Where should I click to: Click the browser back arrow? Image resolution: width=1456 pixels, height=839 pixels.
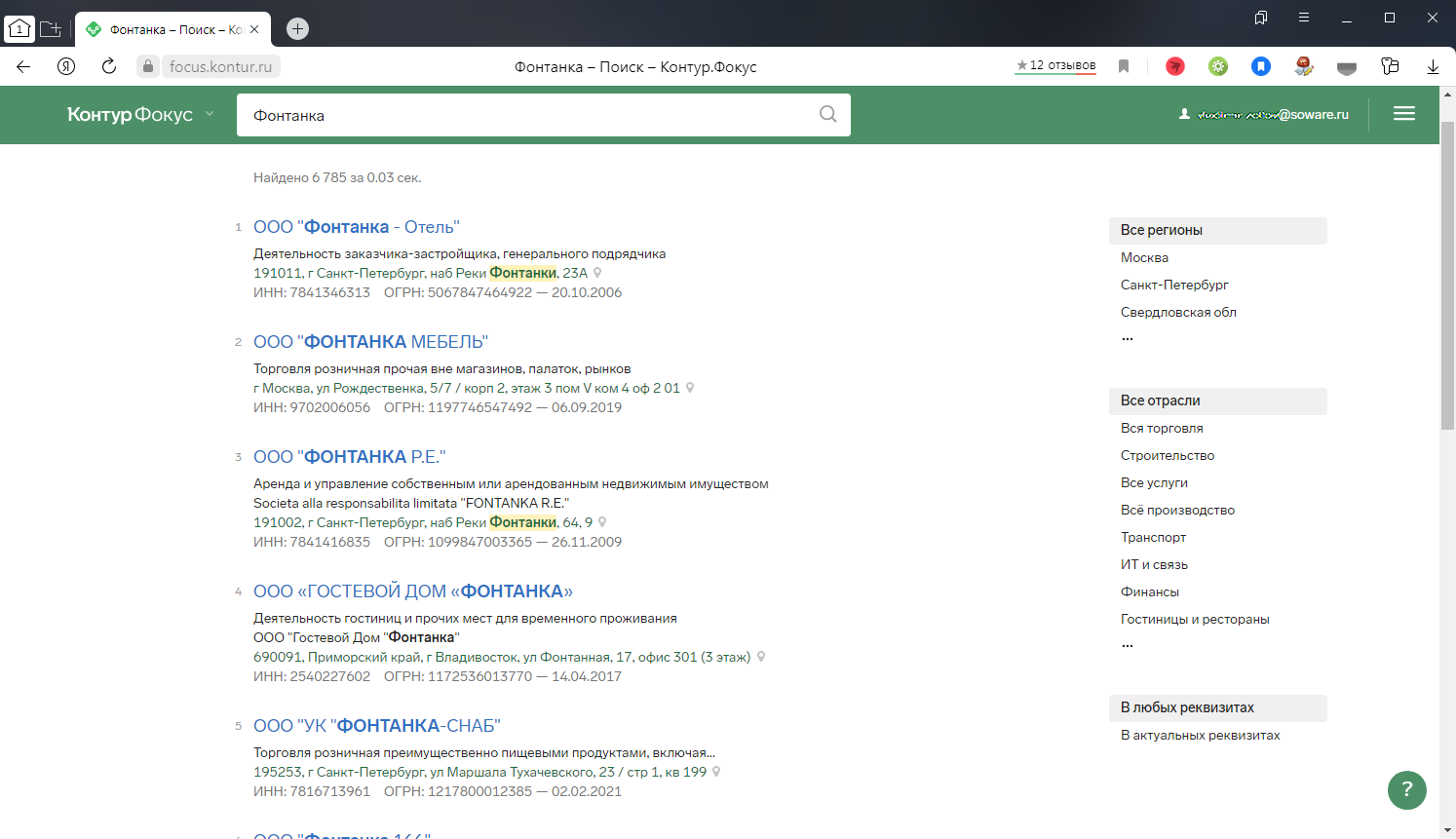23,66
